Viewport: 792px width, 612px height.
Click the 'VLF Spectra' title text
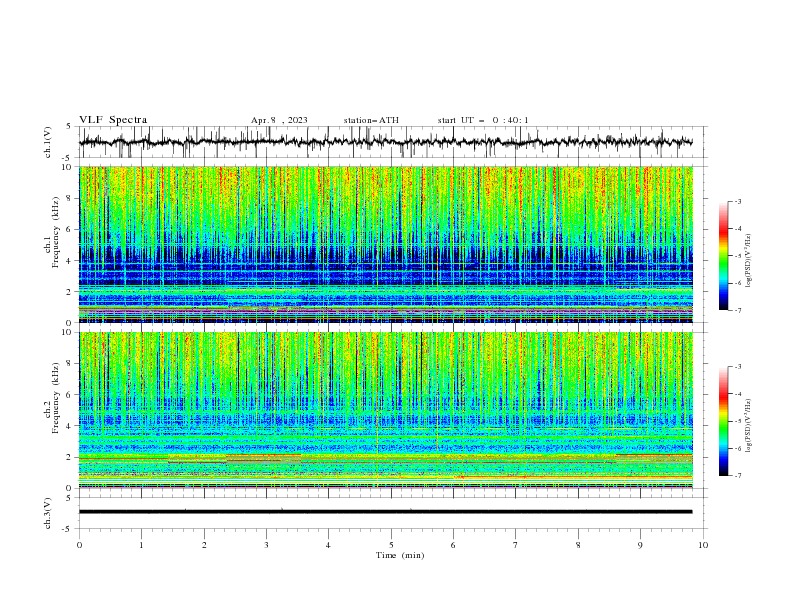click(x=113, y=120)
